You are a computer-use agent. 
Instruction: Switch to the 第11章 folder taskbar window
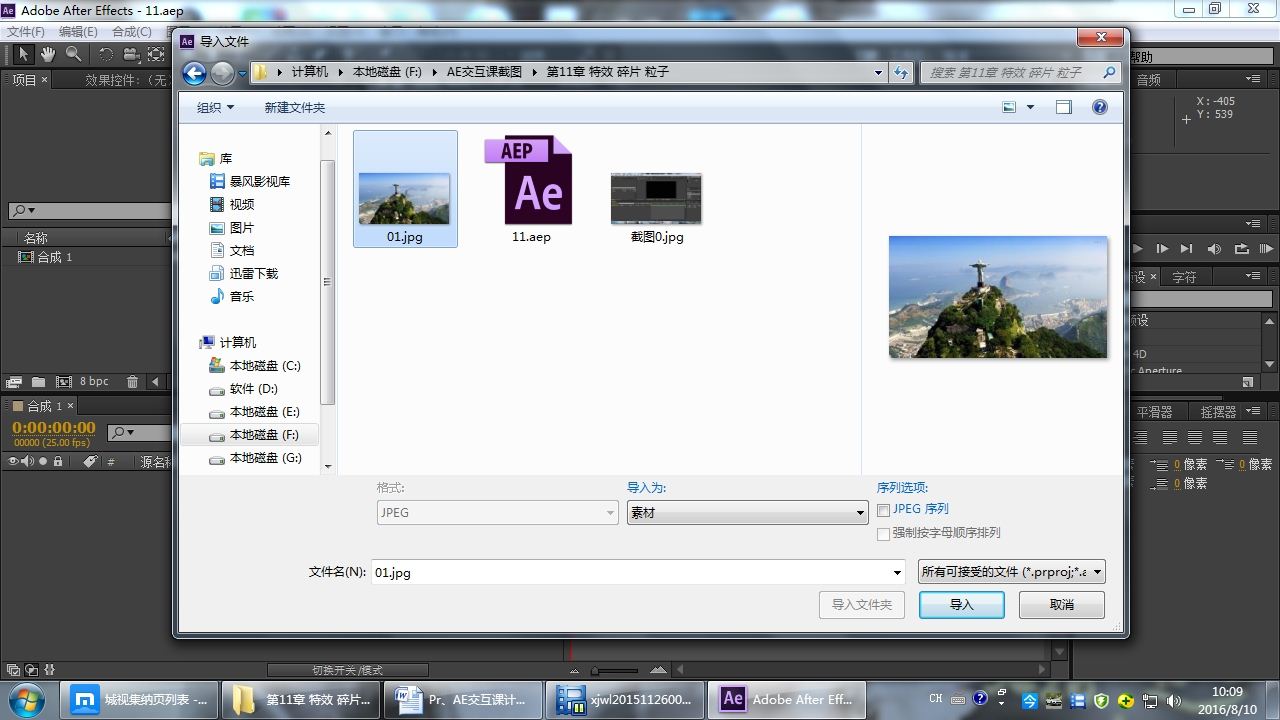pyautogui.click(x=301, y=700)
